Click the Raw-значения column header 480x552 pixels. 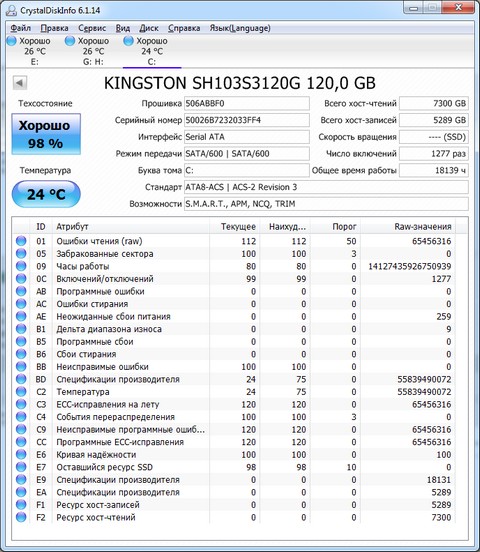click(408, 227)
